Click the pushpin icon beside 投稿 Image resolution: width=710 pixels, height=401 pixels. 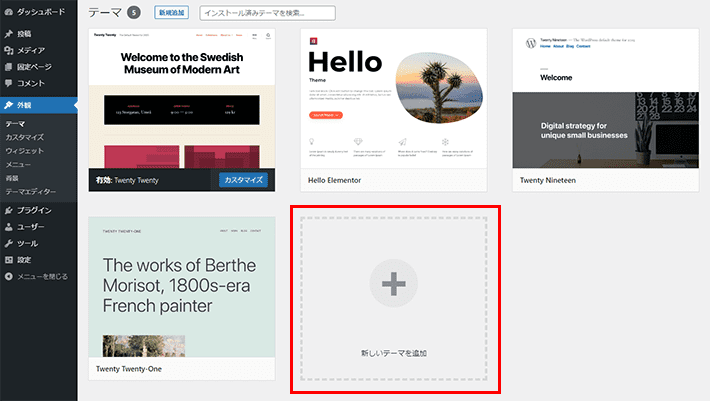[8, 34]
